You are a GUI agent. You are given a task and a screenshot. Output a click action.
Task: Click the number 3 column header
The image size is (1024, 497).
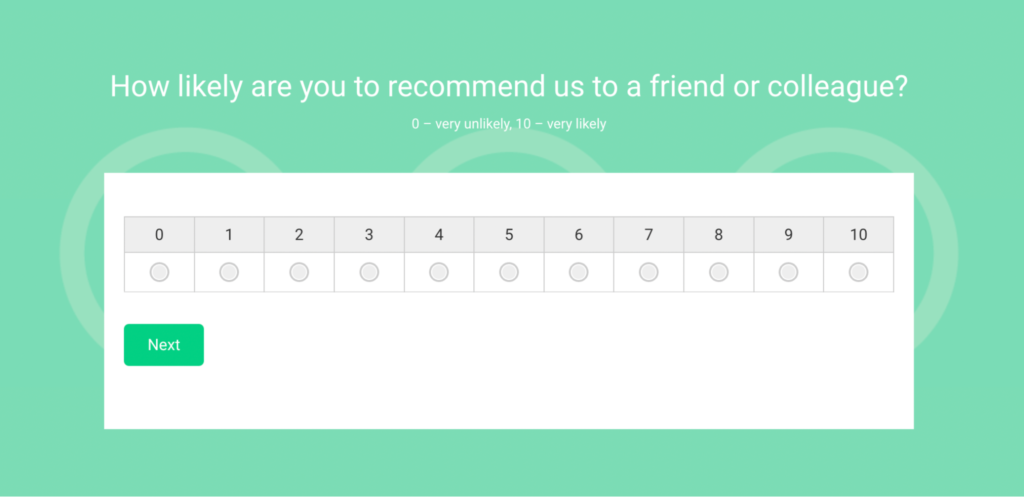tap(369, 235)
